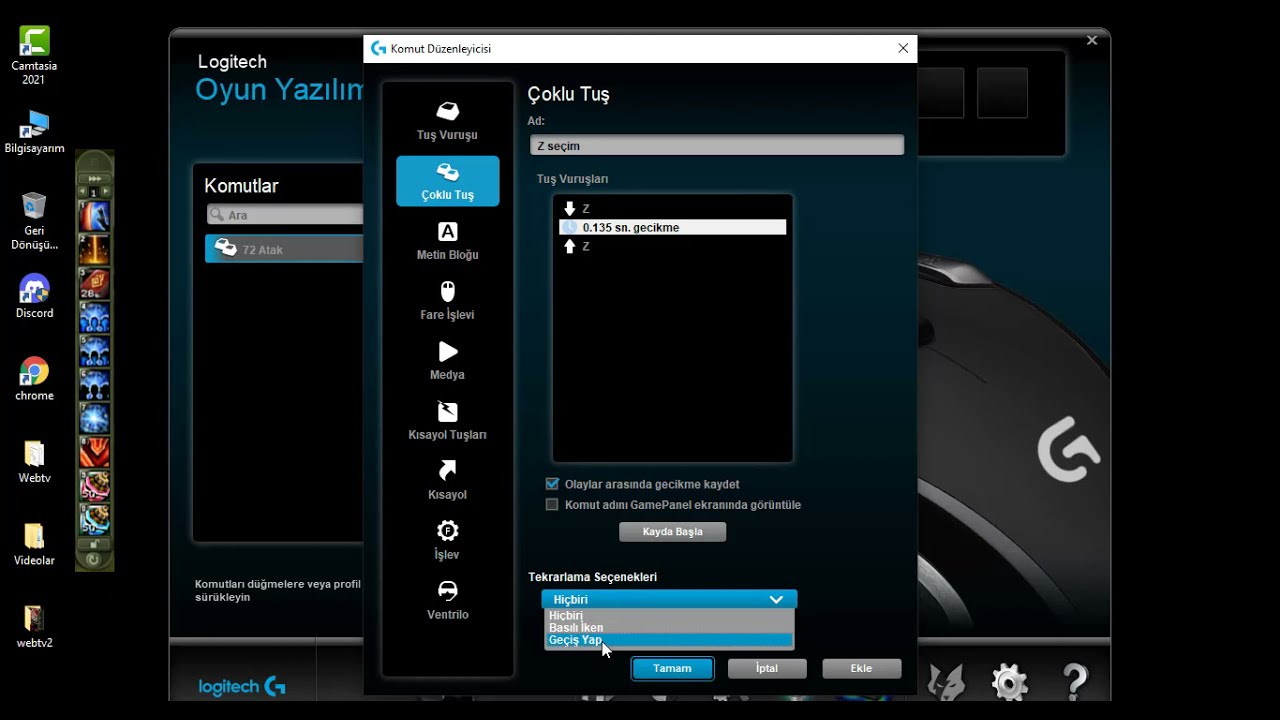The height and width of the screenshot is (720, 1280).
Task: Select the Çoklu Tuş multi-key tab
Action: pos(447,181)
